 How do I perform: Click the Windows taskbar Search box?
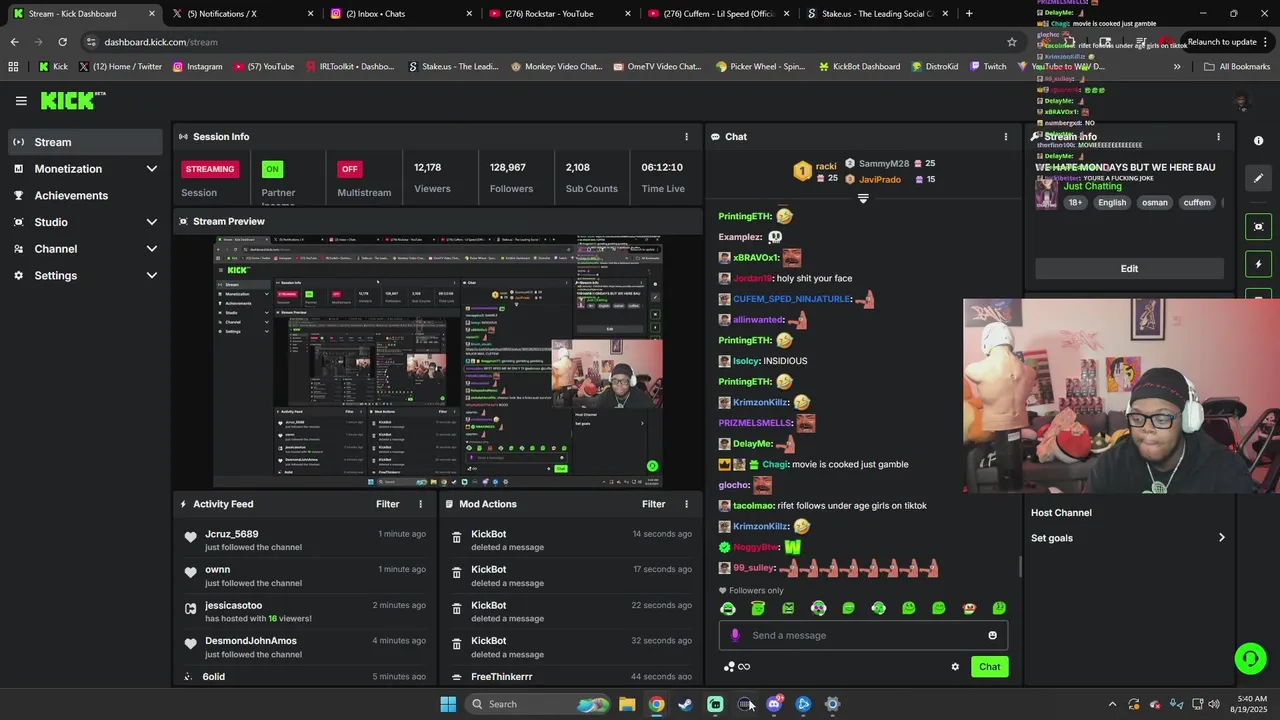538,704
